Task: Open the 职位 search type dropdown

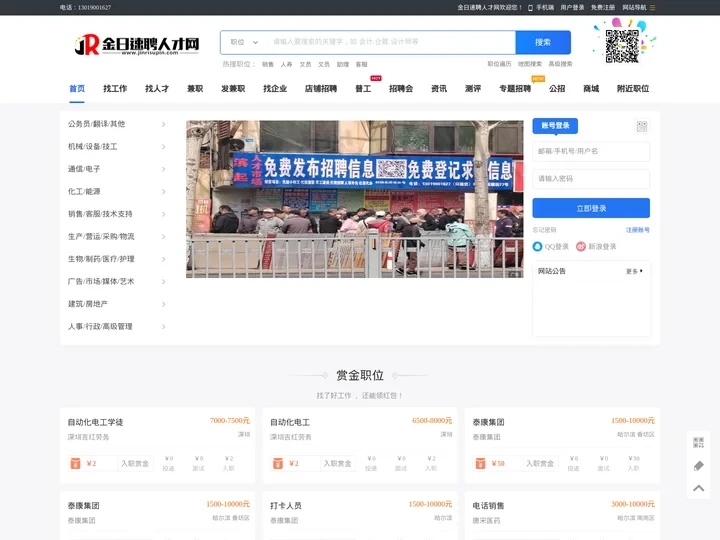Action: [244, 42]
